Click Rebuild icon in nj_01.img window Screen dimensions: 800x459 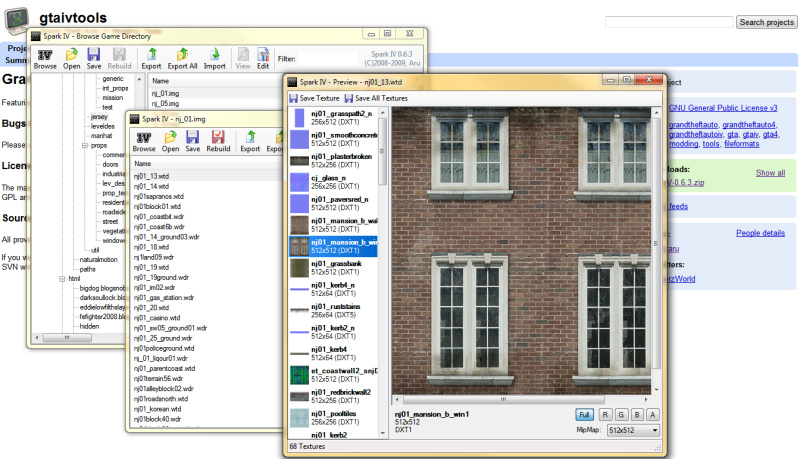tap(218, 142)
